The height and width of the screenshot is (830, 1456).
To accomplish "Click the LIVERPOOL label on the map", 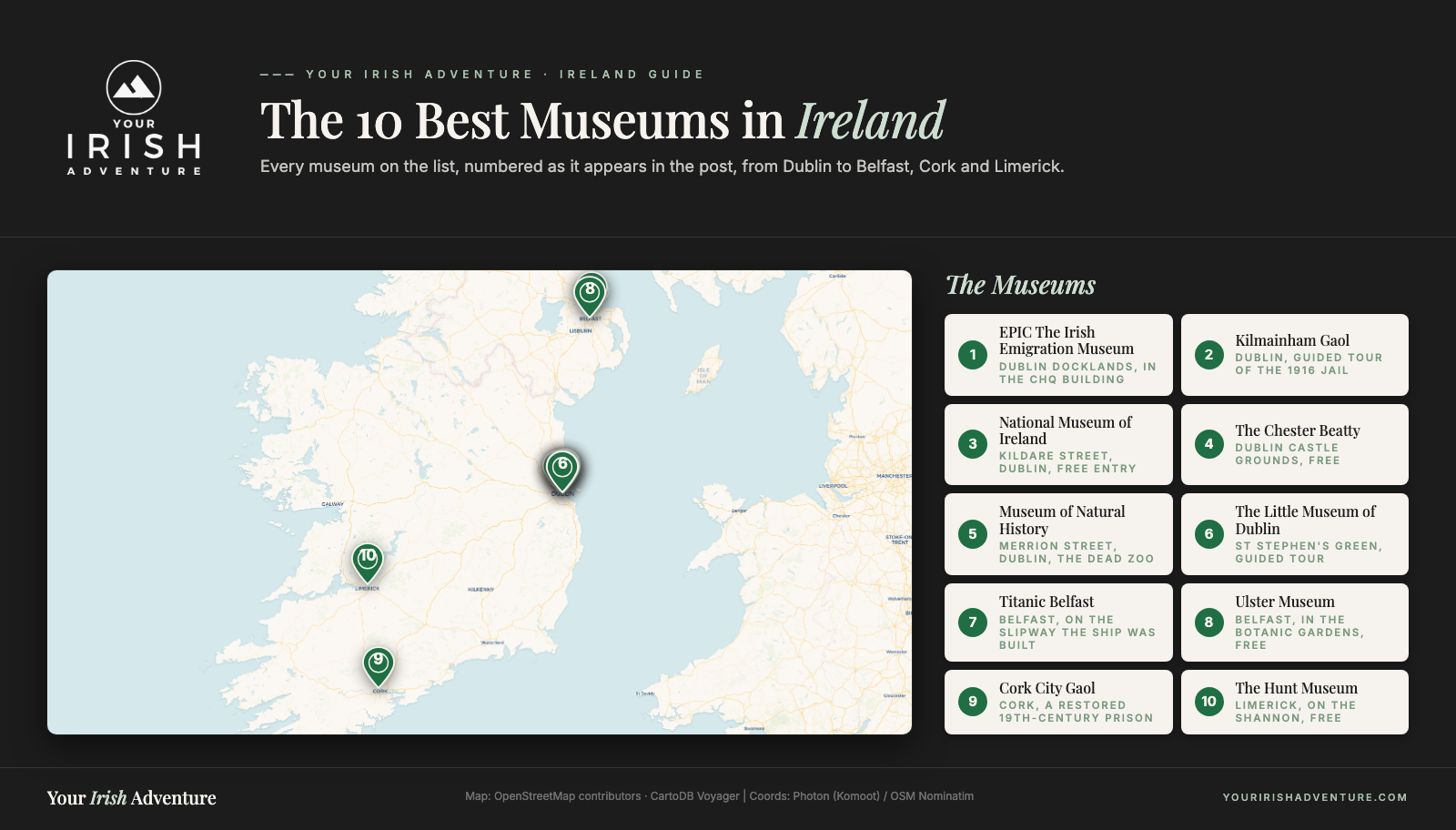I will (833, 486).
